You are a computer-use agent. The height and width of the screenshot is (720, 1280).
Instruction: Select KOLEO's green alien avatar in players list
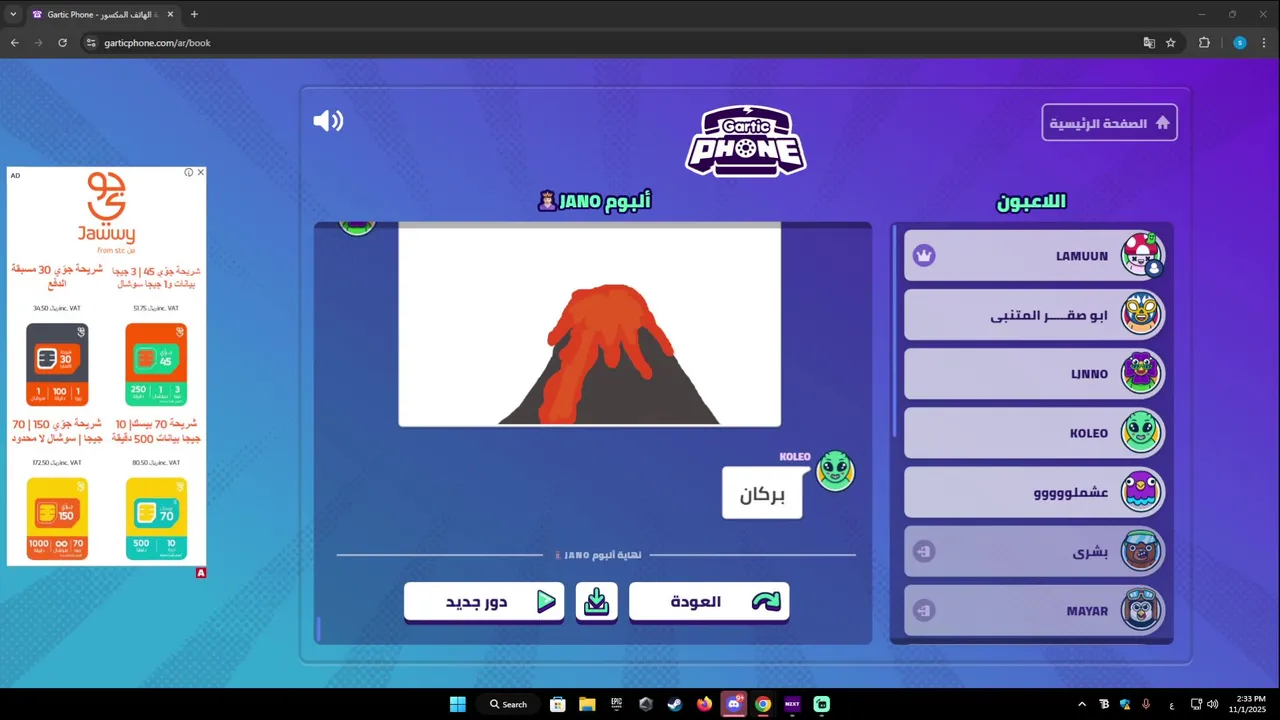tap(1141, 432)
